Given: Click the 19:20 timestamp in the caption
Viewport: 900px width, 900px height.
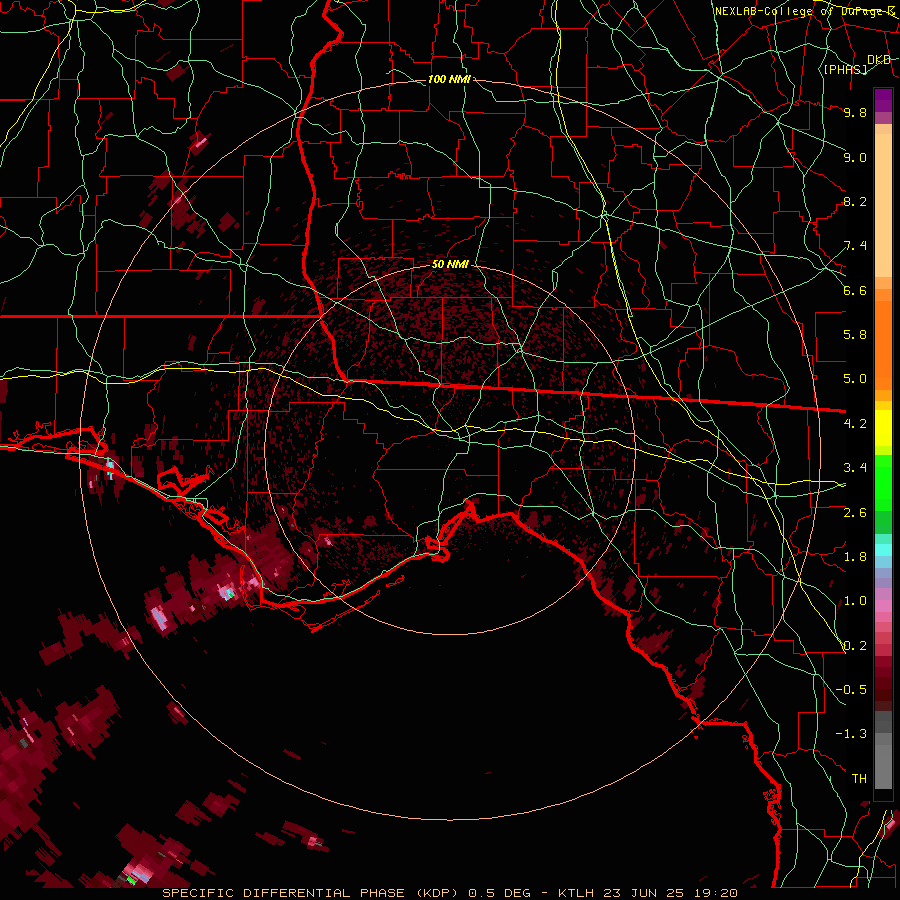Looking at the screenshot, I should tap(715, 893).
